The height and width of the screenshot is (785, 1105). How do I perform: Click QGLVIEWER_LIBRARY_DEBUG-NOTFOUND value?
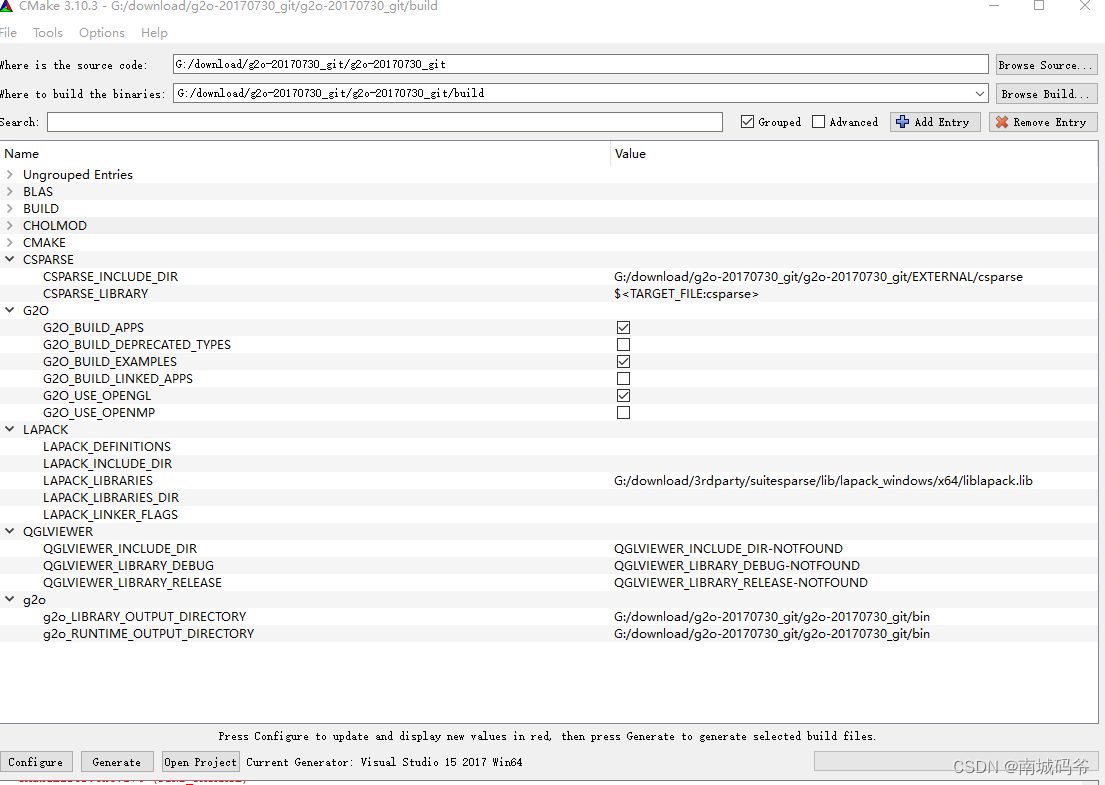pyautogui.click(x=737, y=565)
